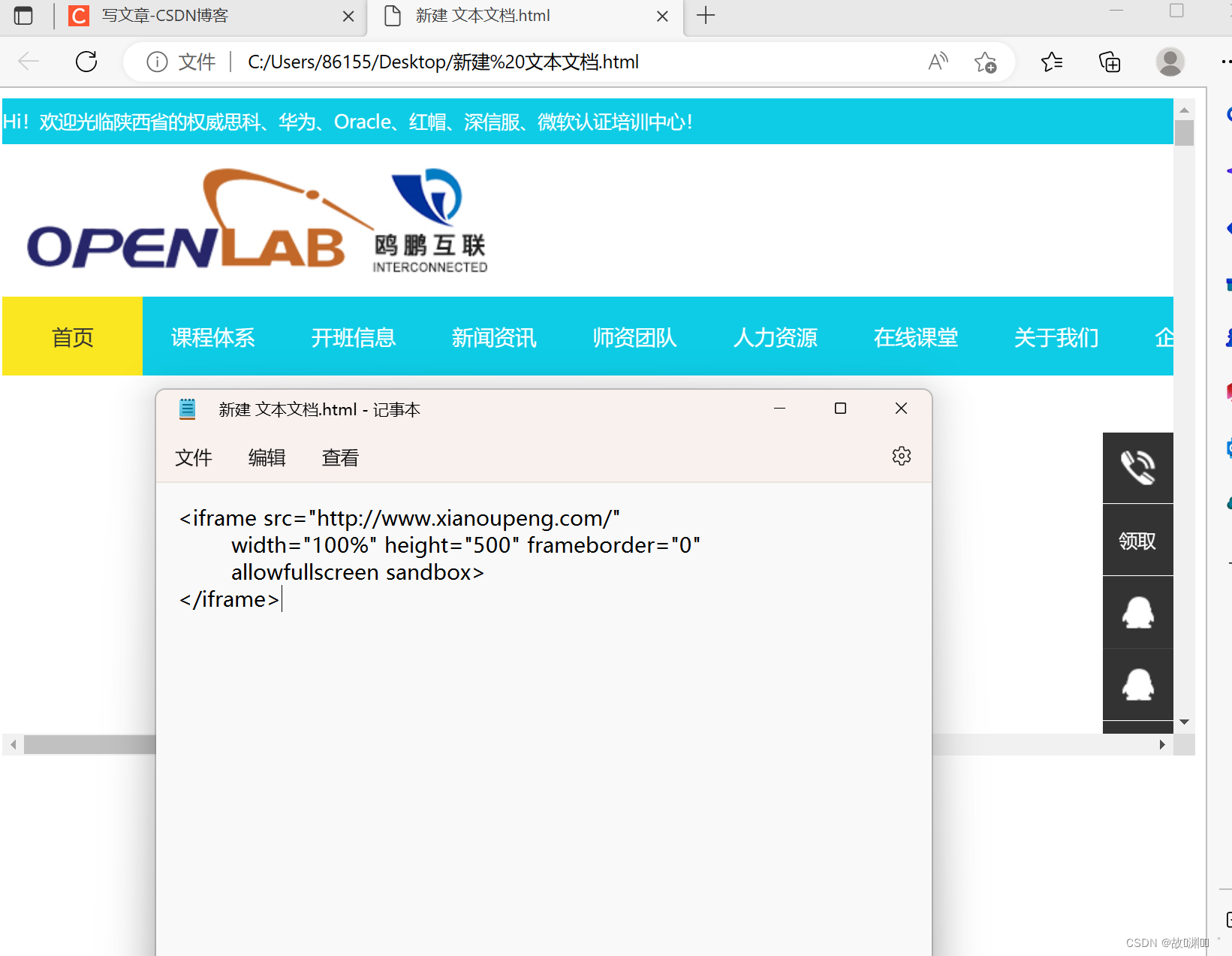The height and width of the screenshot is (956, 1232).
Task: Click the horizontal scrollbar left arrow
Action: [x=13, y=745]
